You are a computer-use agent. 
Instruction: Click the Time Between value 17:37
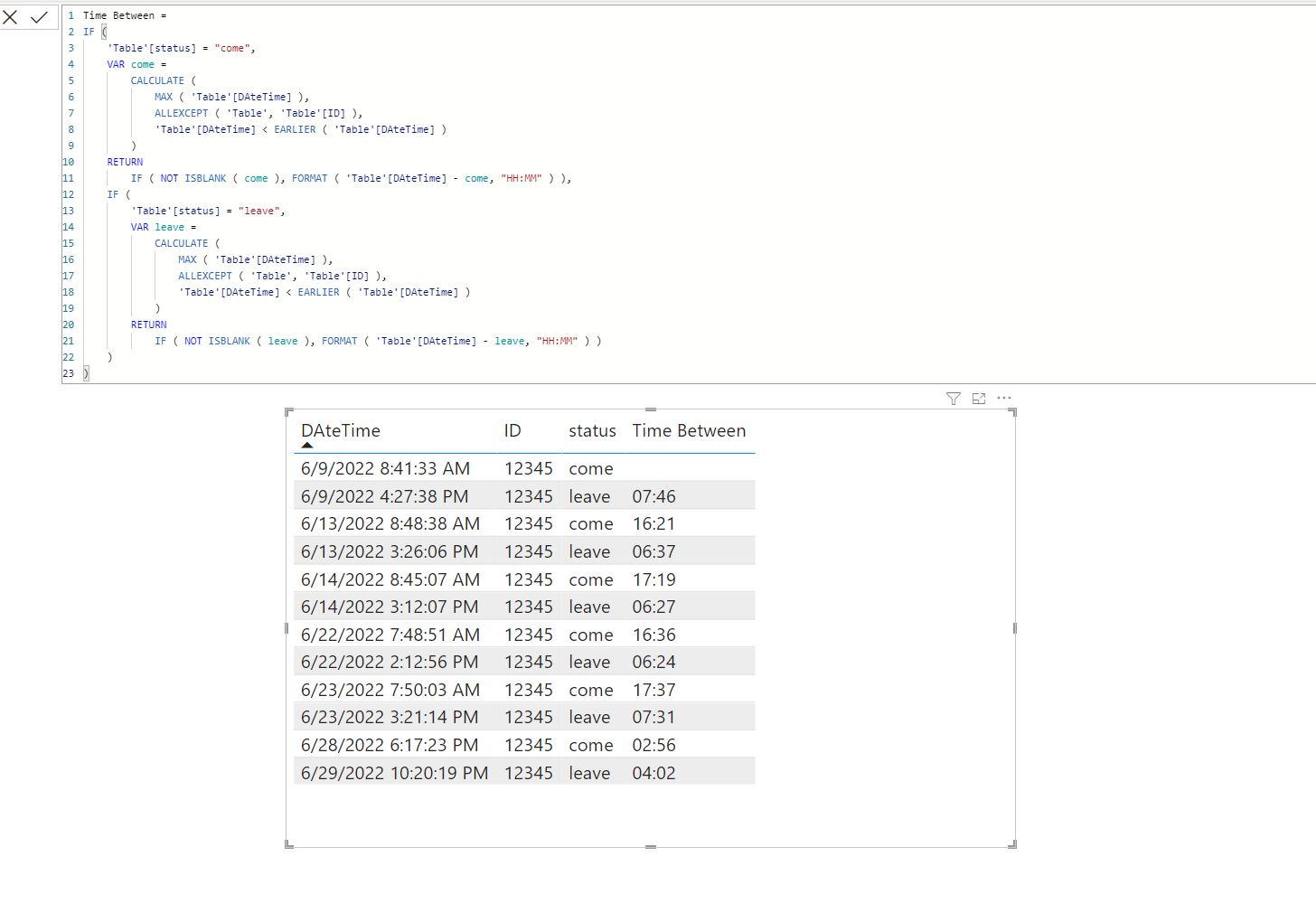pos(653,690)
